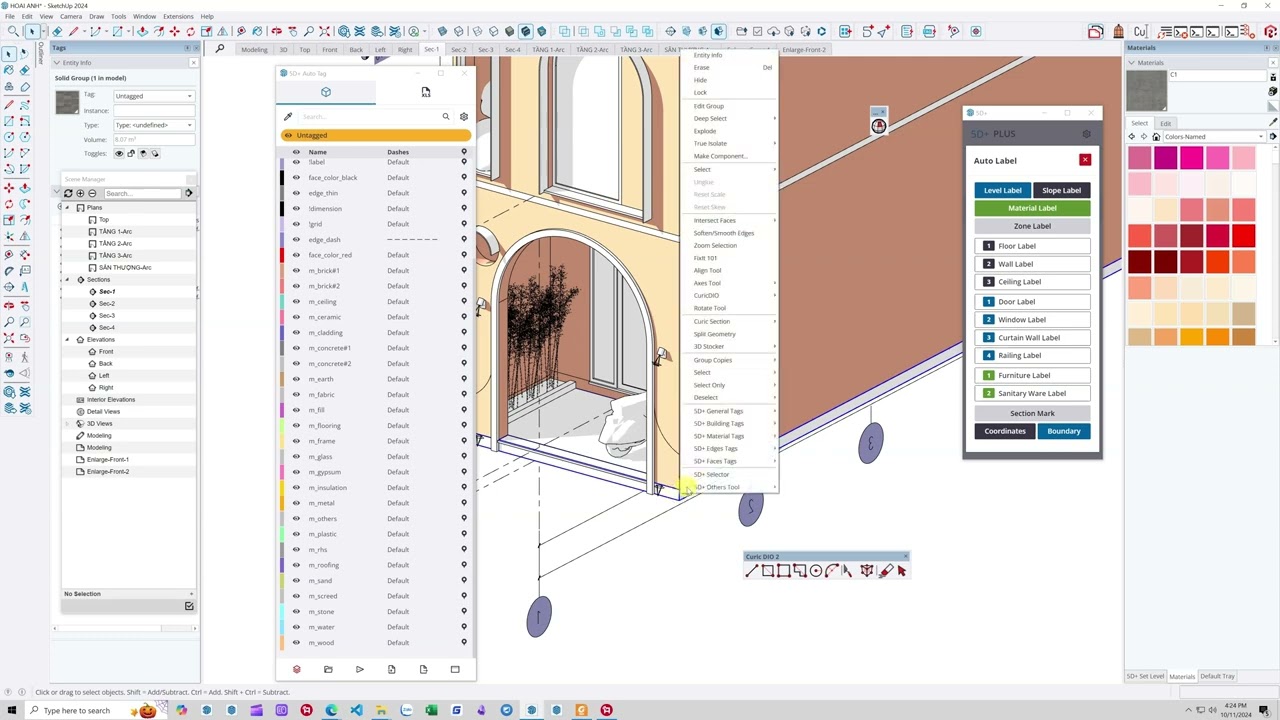Click the rectangle icon at Auto Tag bottom
The image size is (1280, 720).
point(455,669)
